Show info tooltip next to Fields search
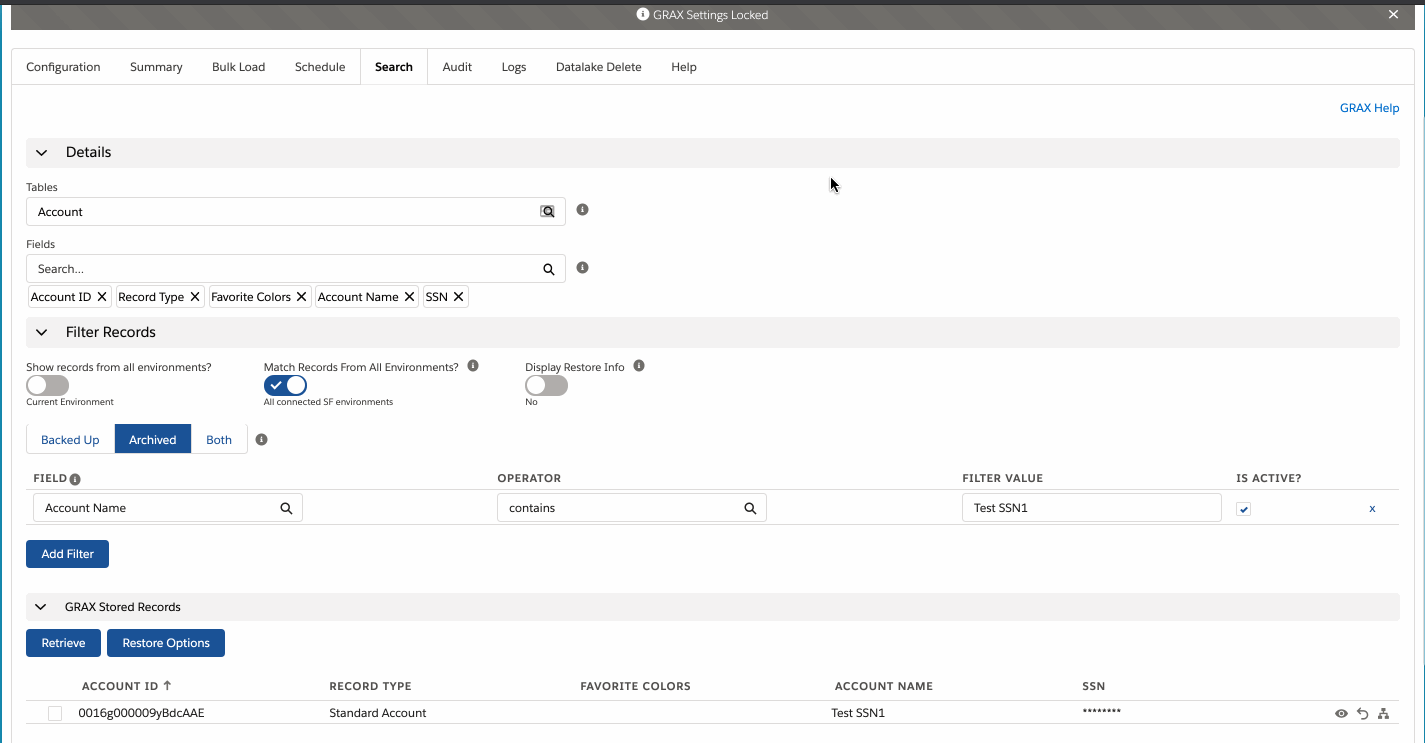Image resolution: width=1425 pixels, height=743 pixels. (582, 267)
